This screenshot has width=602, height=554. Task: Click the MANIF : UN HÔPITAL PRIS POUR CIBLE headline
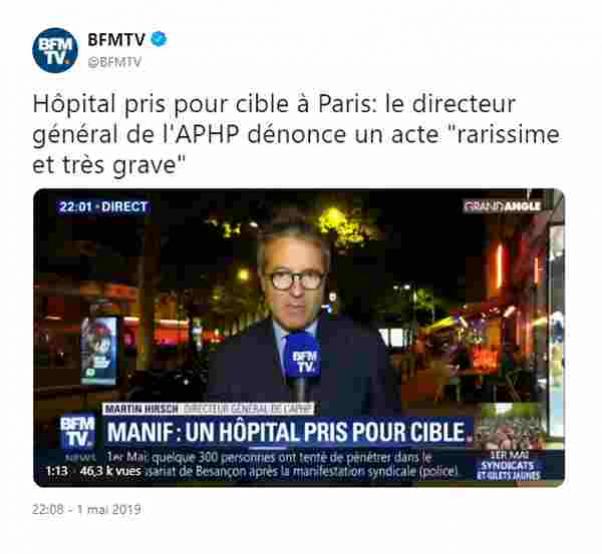286,432
